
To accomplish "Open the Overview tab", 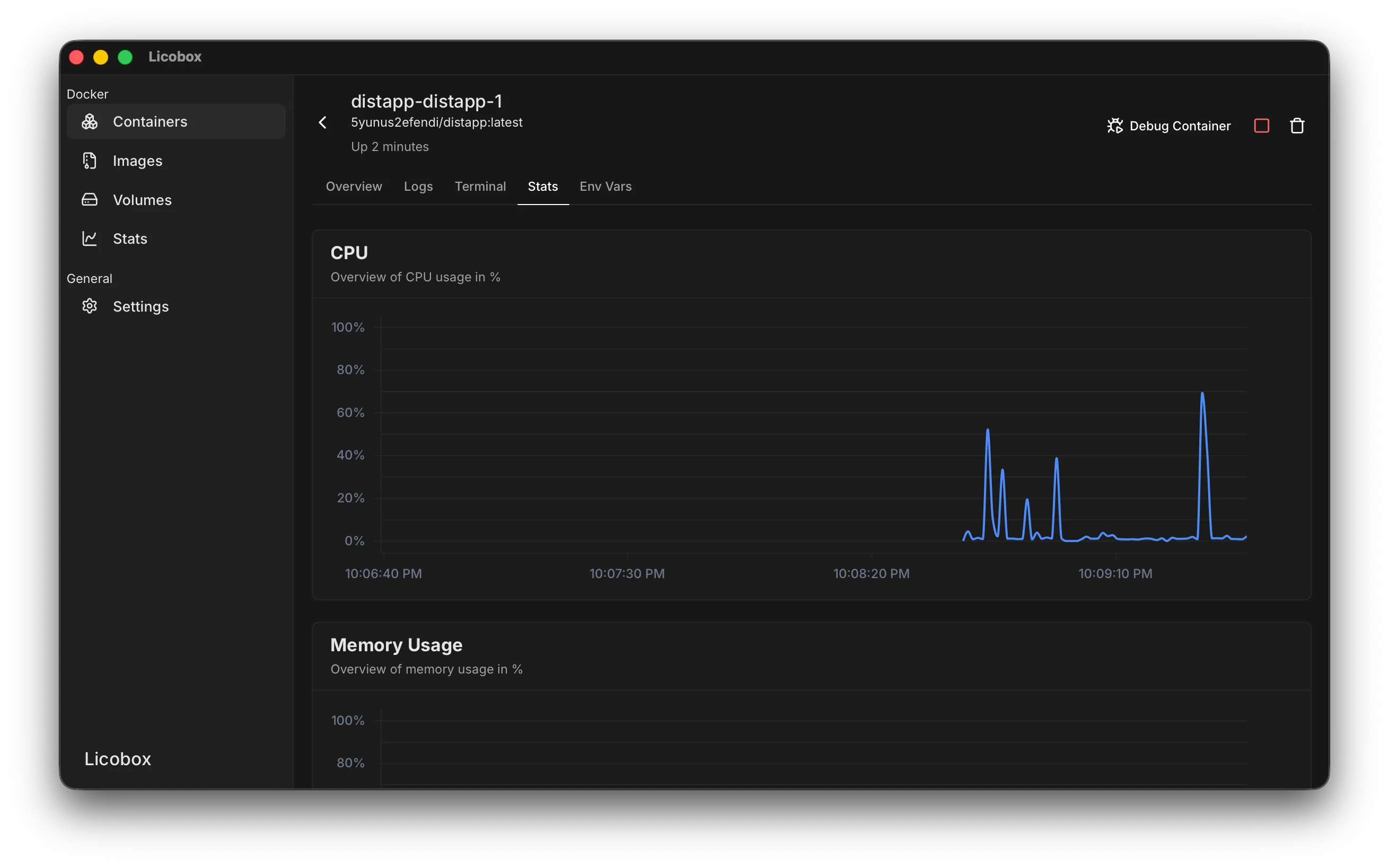I will coord(354,187).
